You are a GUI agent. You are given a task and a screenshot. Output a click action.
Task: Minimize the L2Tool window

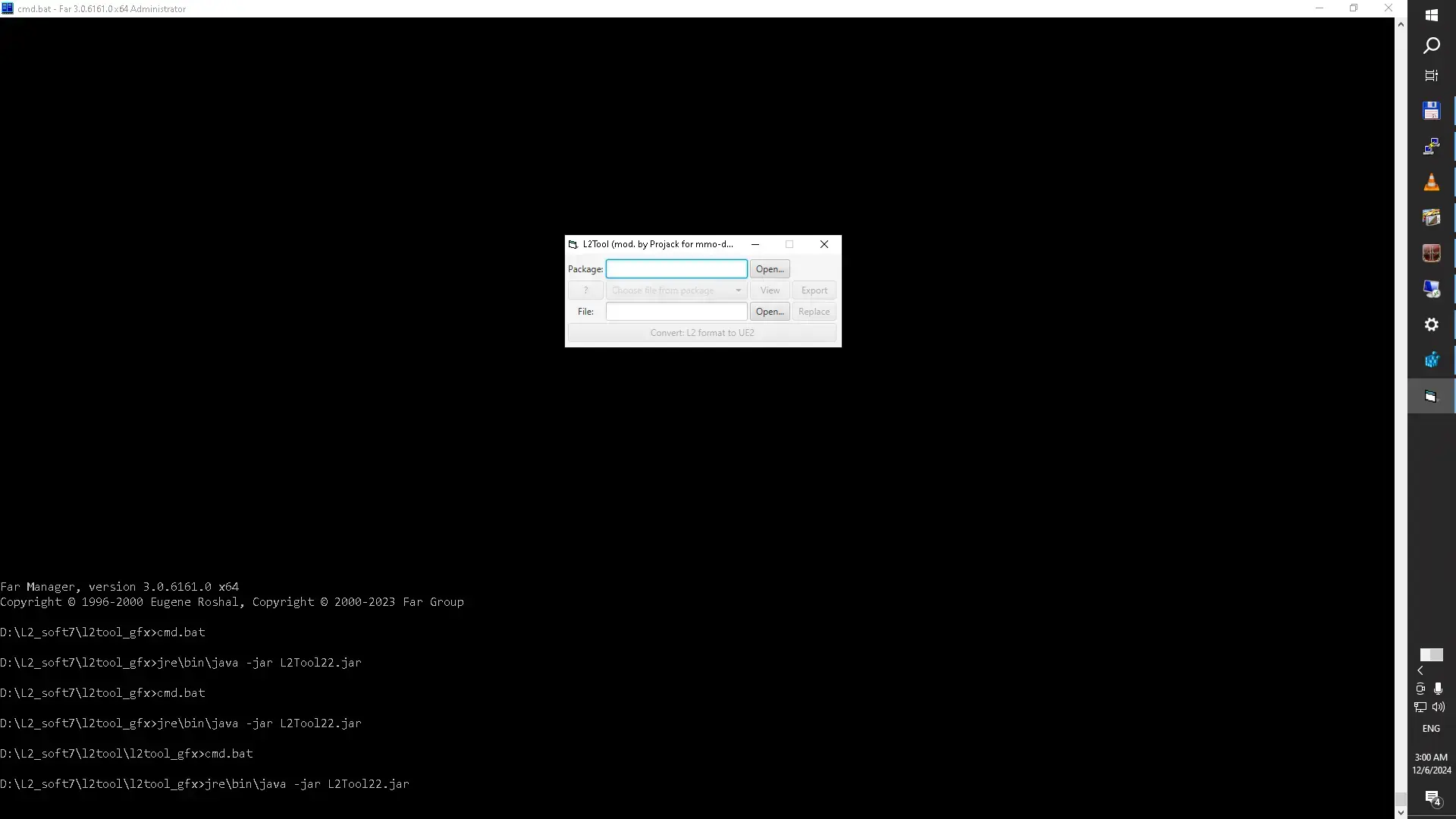tap(755, 244)
